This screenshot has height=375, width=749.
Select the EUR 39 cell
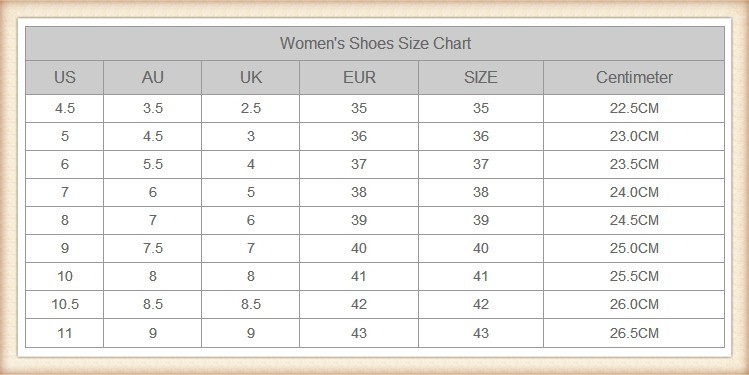click(x=359, y=220)
